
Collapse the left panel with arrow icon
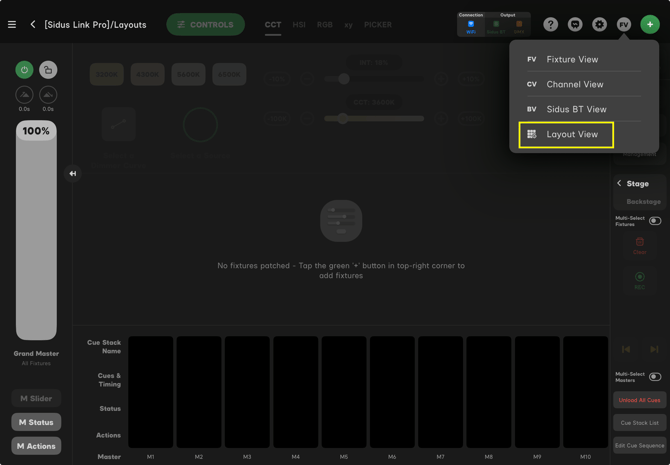(x=73, y=174)
